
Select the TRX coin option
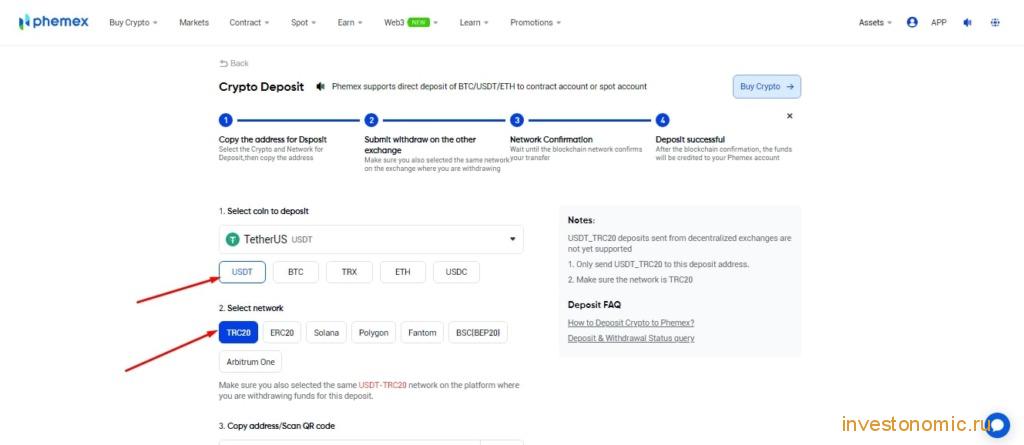point(349,272)
